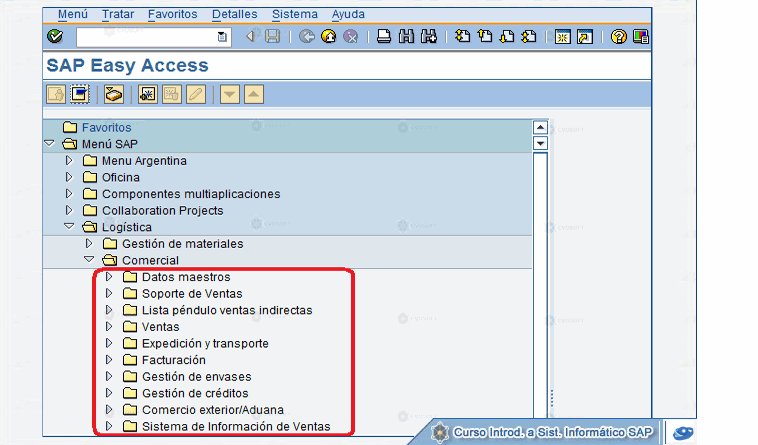Open Customize Local Layout icon
Viewport: 758px width, 445px height.
pos(641,37)
